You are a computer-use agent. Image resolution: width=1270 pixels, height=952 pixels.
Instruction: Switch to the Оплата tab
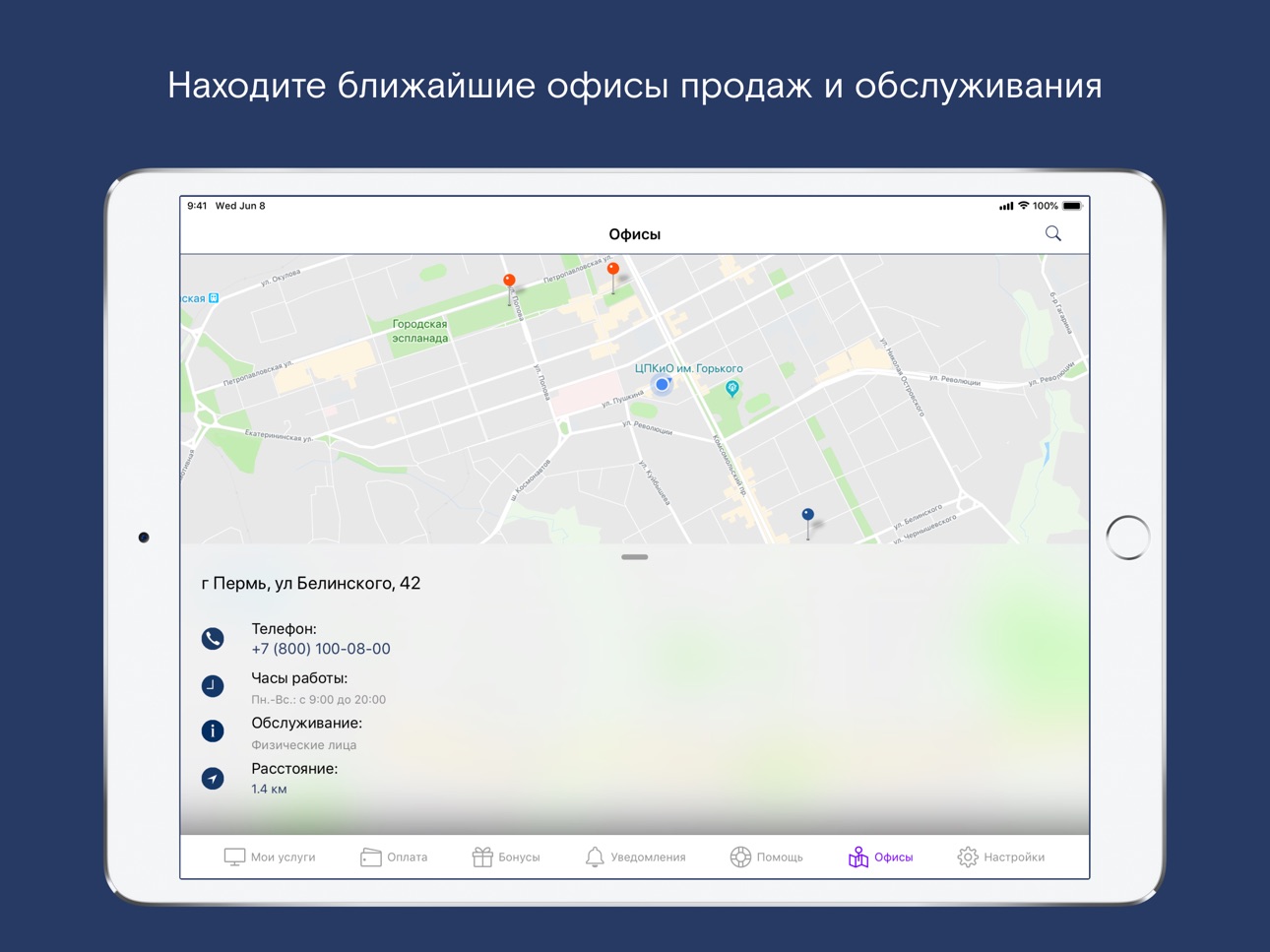pyautogui.click(x=394, y=857)
